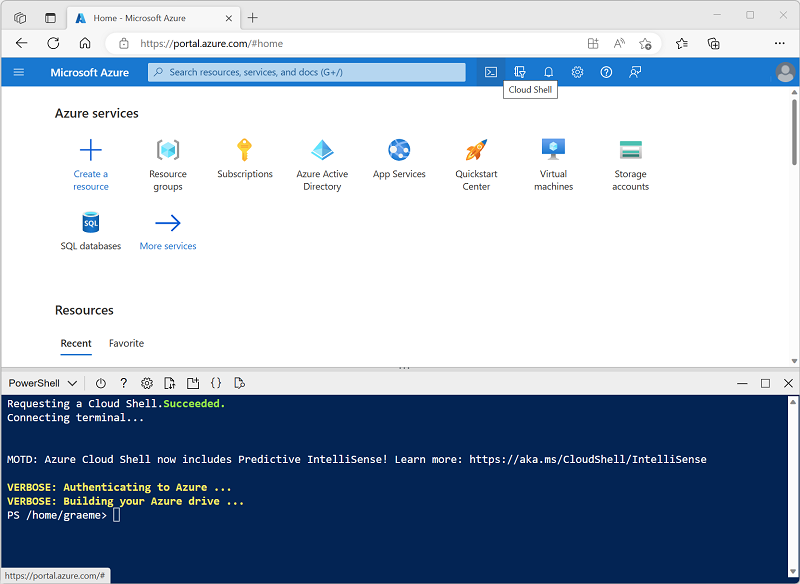Click the Azure search resources box

tap(307, 72)
